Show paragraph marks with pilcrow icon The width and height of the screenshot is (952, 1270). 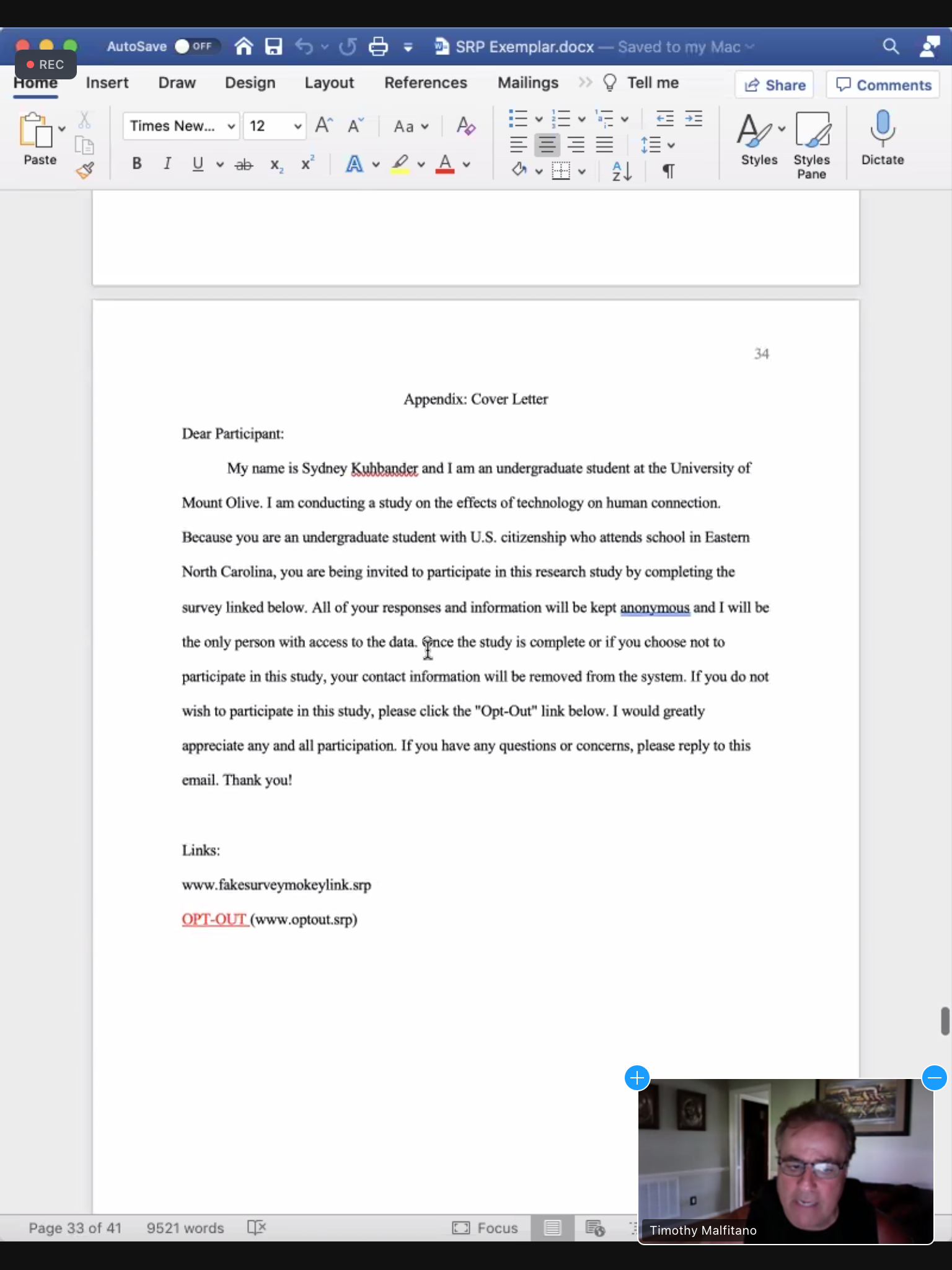[668, 171]
